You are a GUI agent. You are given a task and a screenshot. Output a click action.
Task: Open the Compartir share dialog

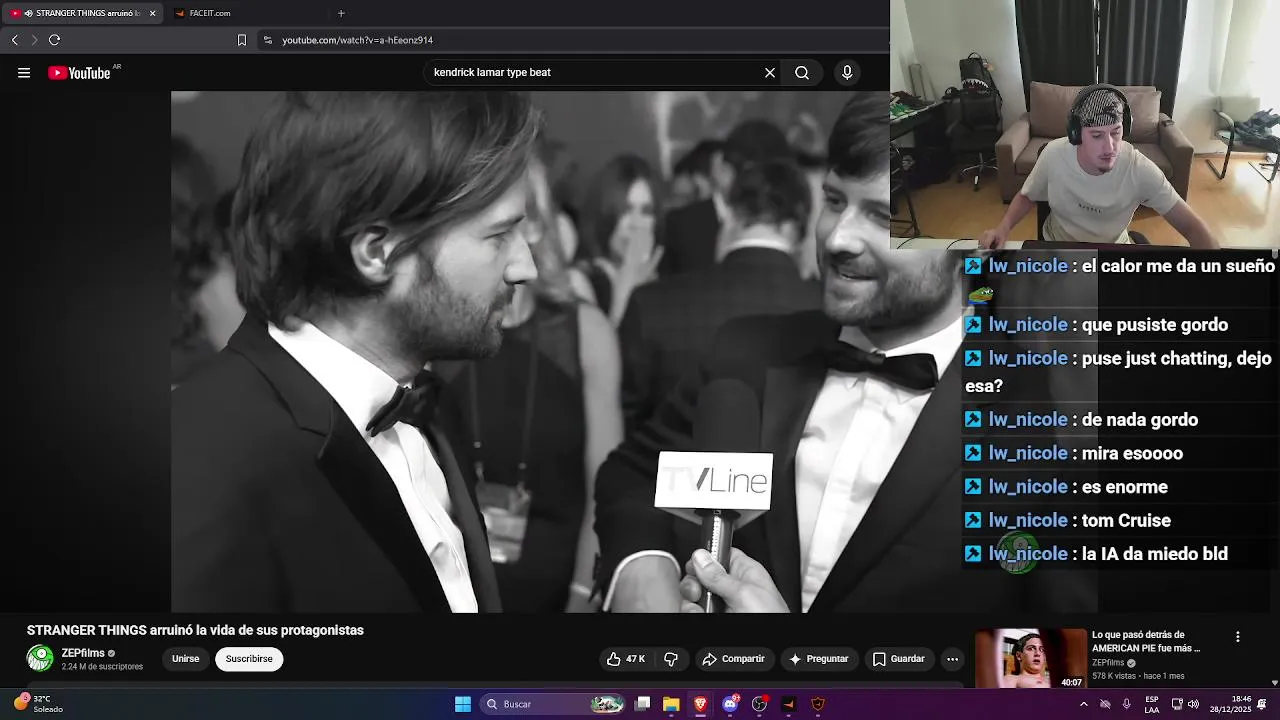(x=734, y=659)
